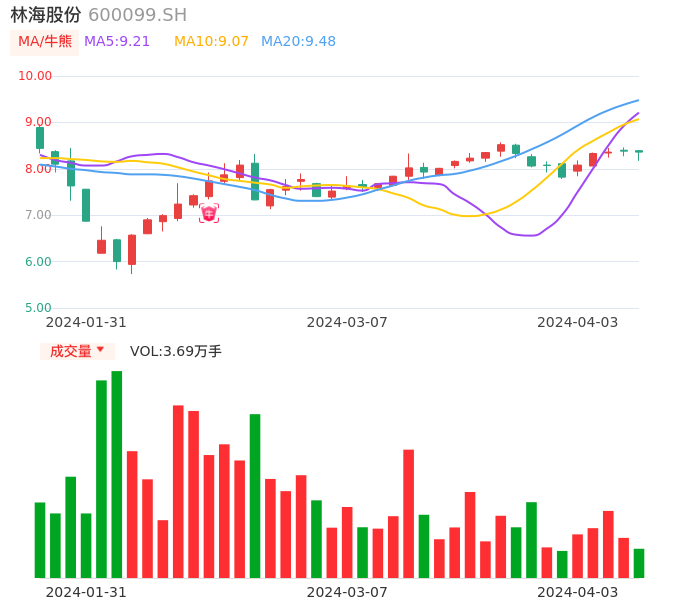Click the 5.00 price axis label
Viewport: 686px width, 606px height.
[39, 308]
